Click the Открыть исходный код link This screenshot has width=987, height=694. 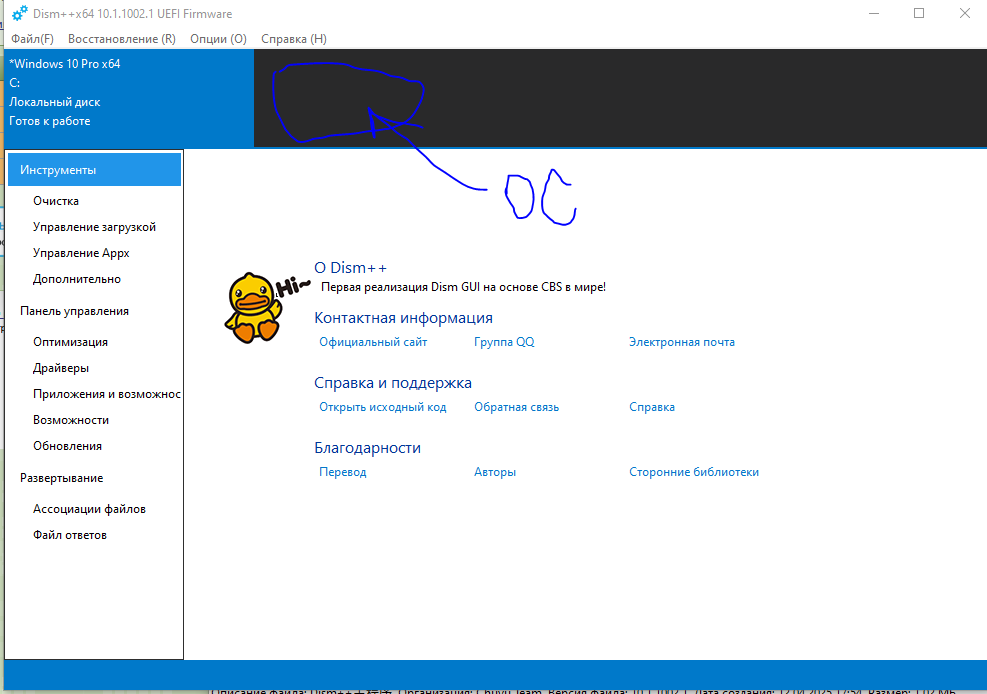383,407
